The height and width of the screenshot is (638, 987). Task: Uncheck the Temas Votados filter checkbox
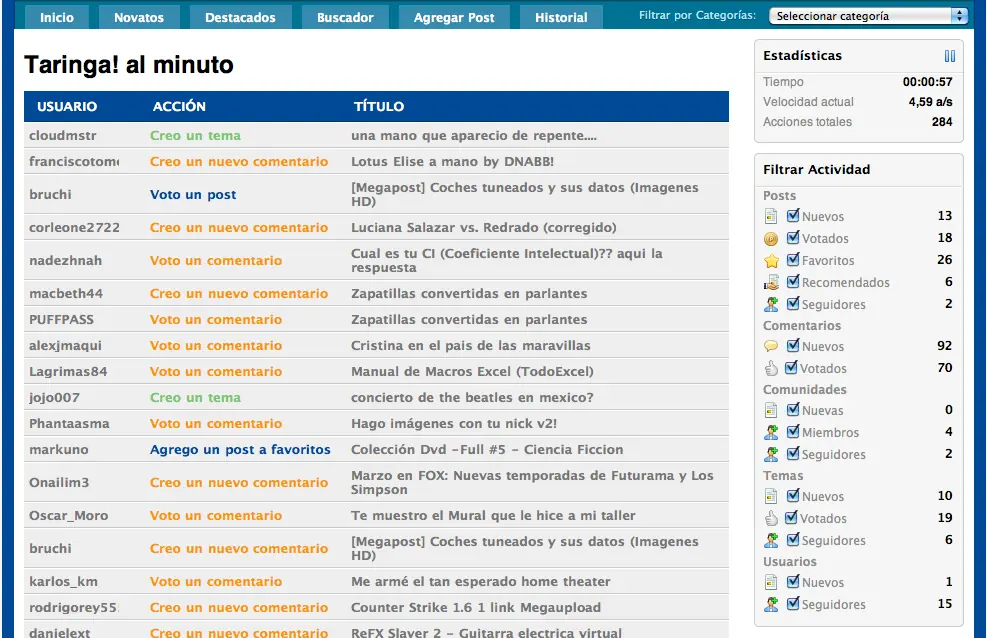tap(791, 517)
